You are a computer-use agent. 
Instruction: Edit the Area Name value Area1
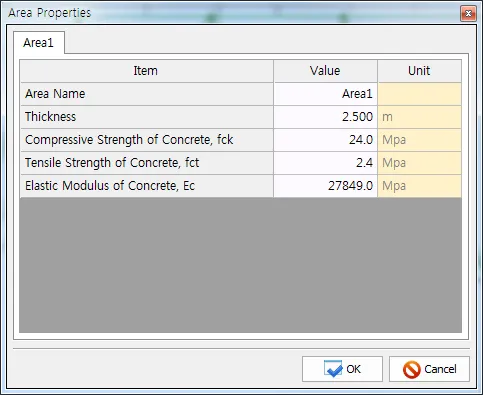click(x=325, y=94)
